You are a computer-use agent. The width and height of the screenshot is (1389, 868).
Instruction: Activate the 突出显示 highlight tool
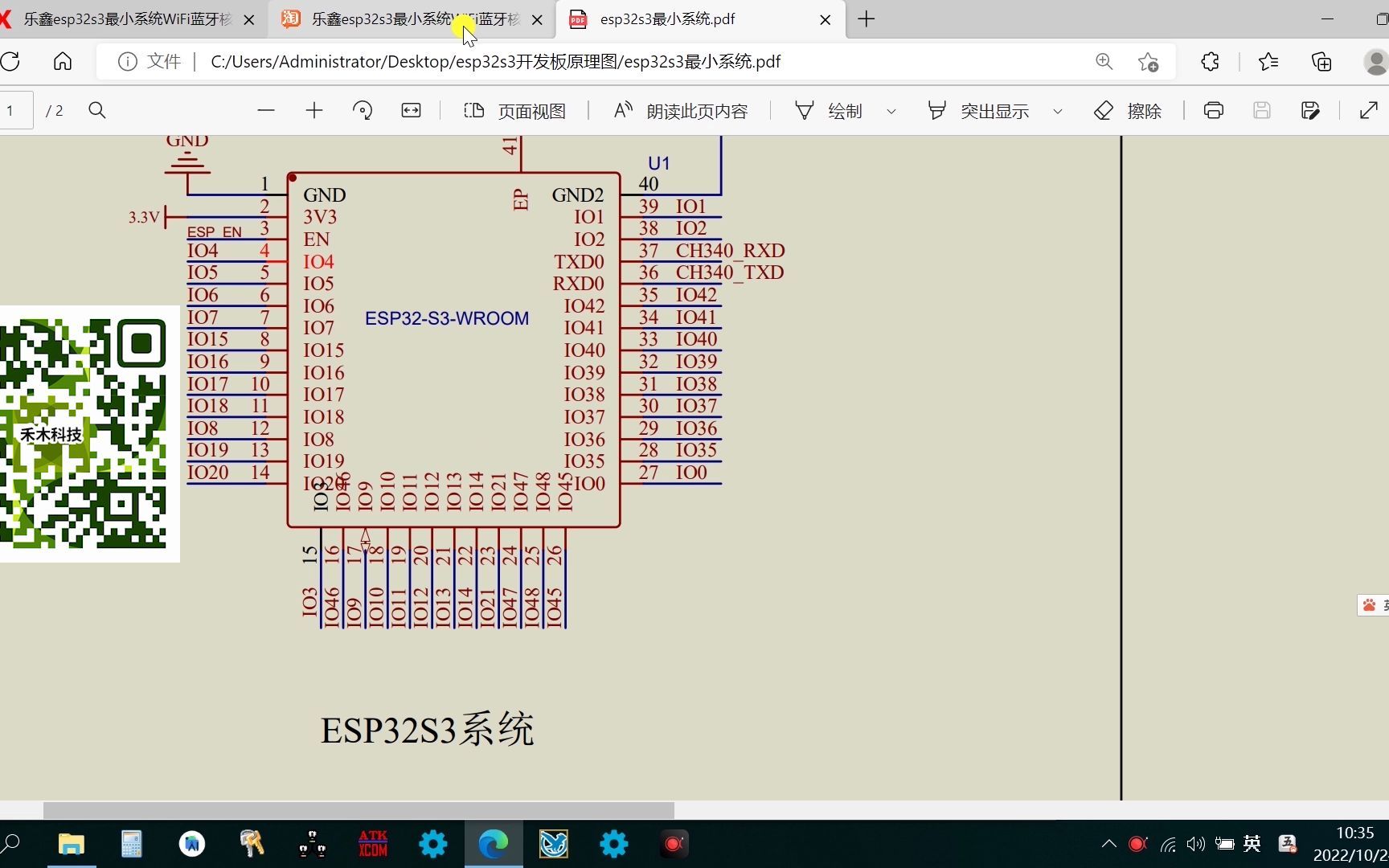(x=978, y=111)
